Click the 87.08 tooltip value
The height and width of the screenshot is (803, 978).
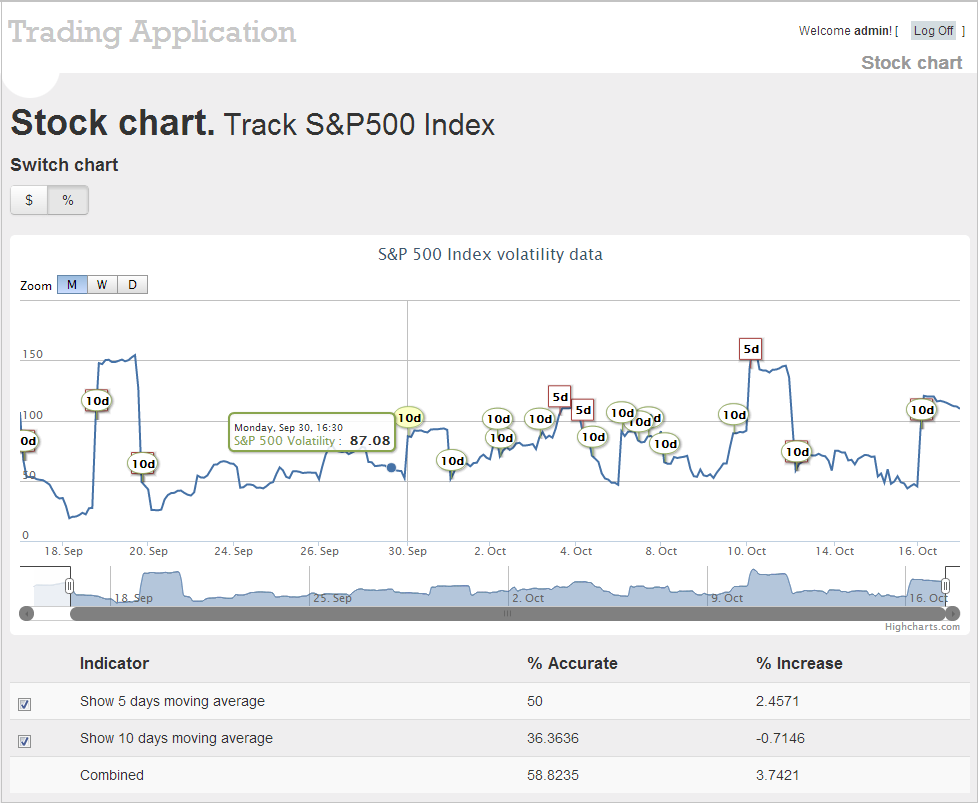tap(370, 440)
